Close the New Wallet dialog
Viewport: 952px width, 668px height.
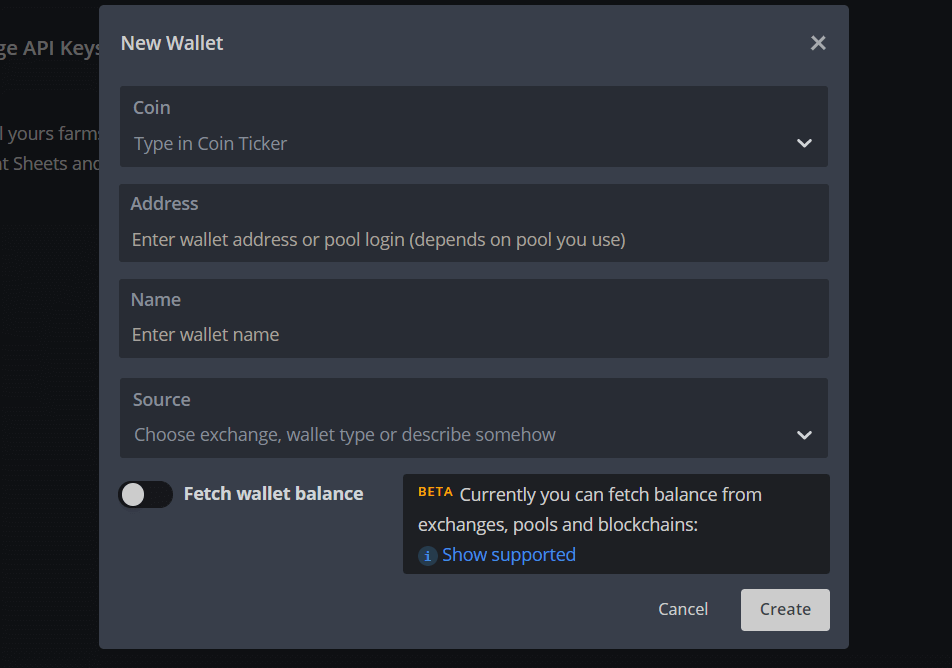[818, 43]
